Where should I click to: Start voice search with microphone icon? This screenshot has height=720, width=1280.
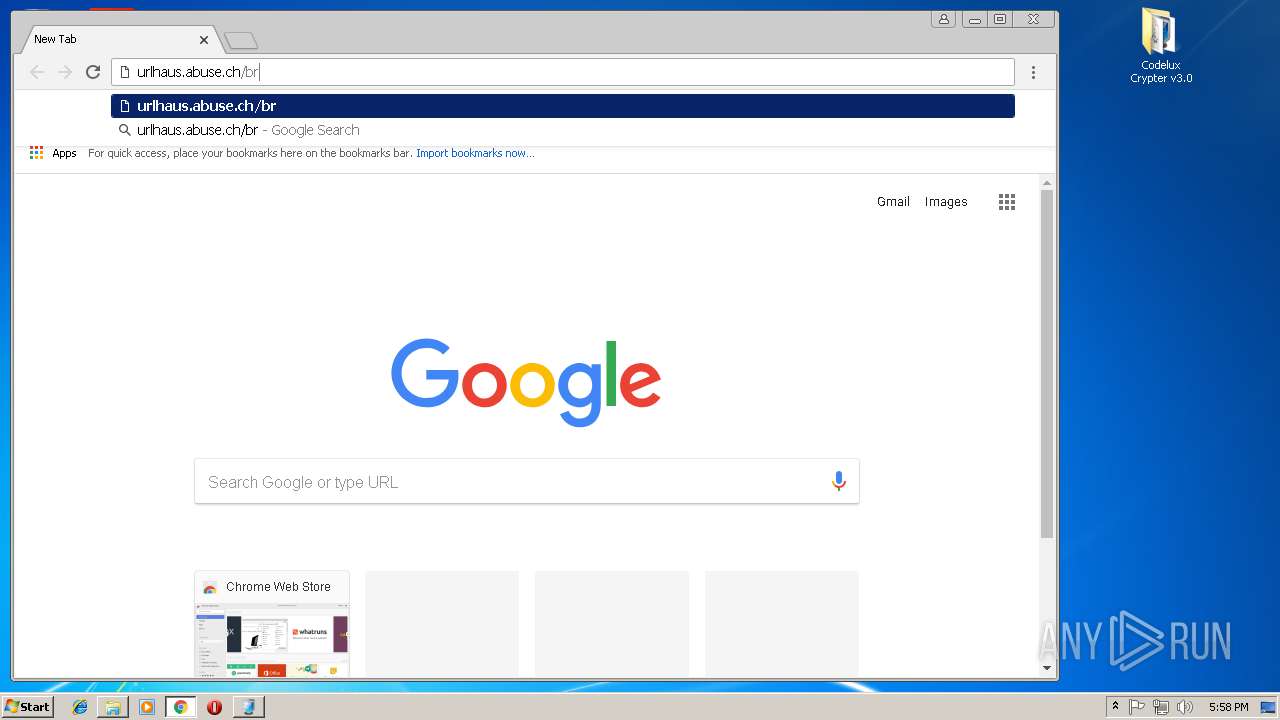[839, 482]
